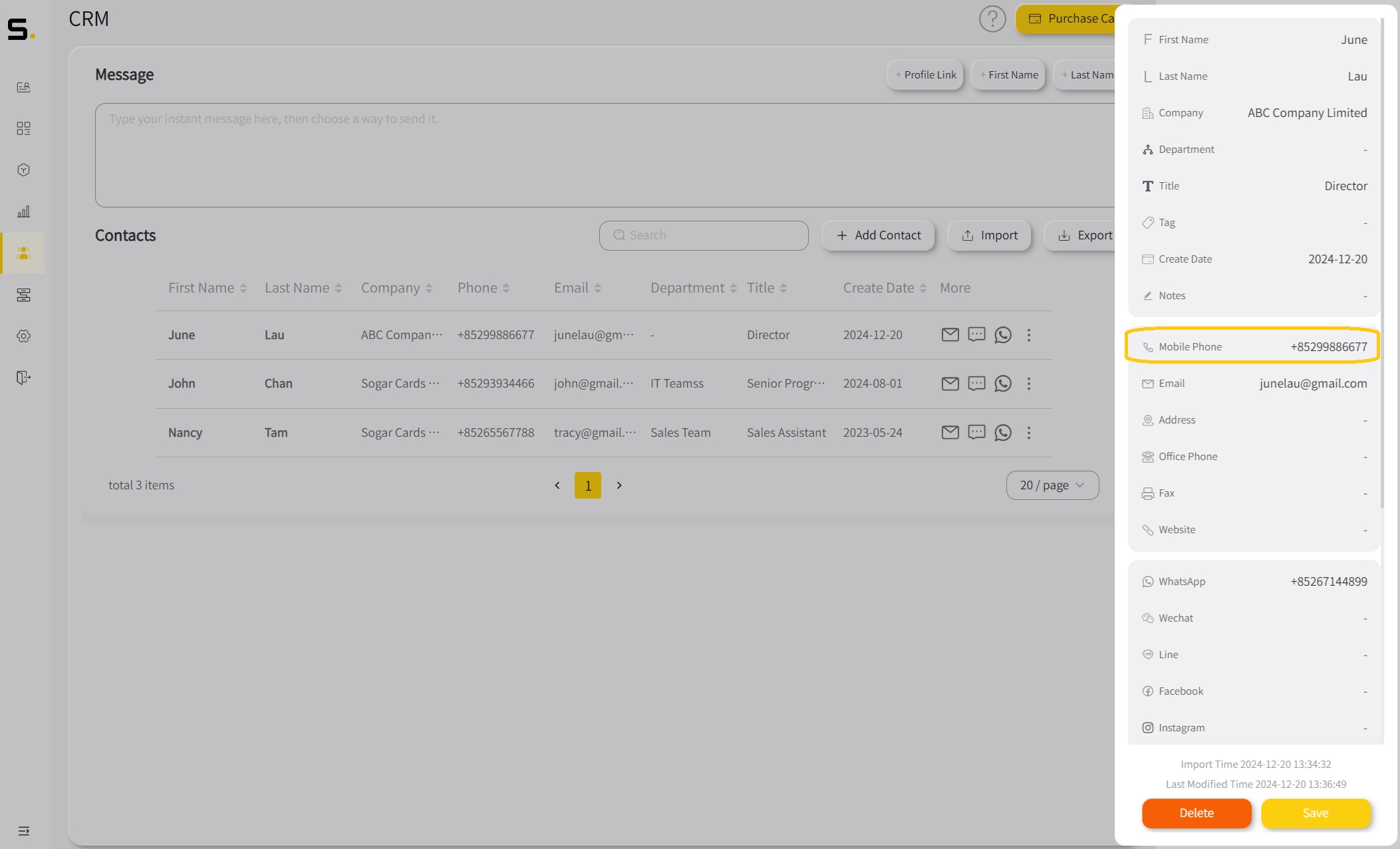
Task: Open the help question mark icon
Action: 992,19
